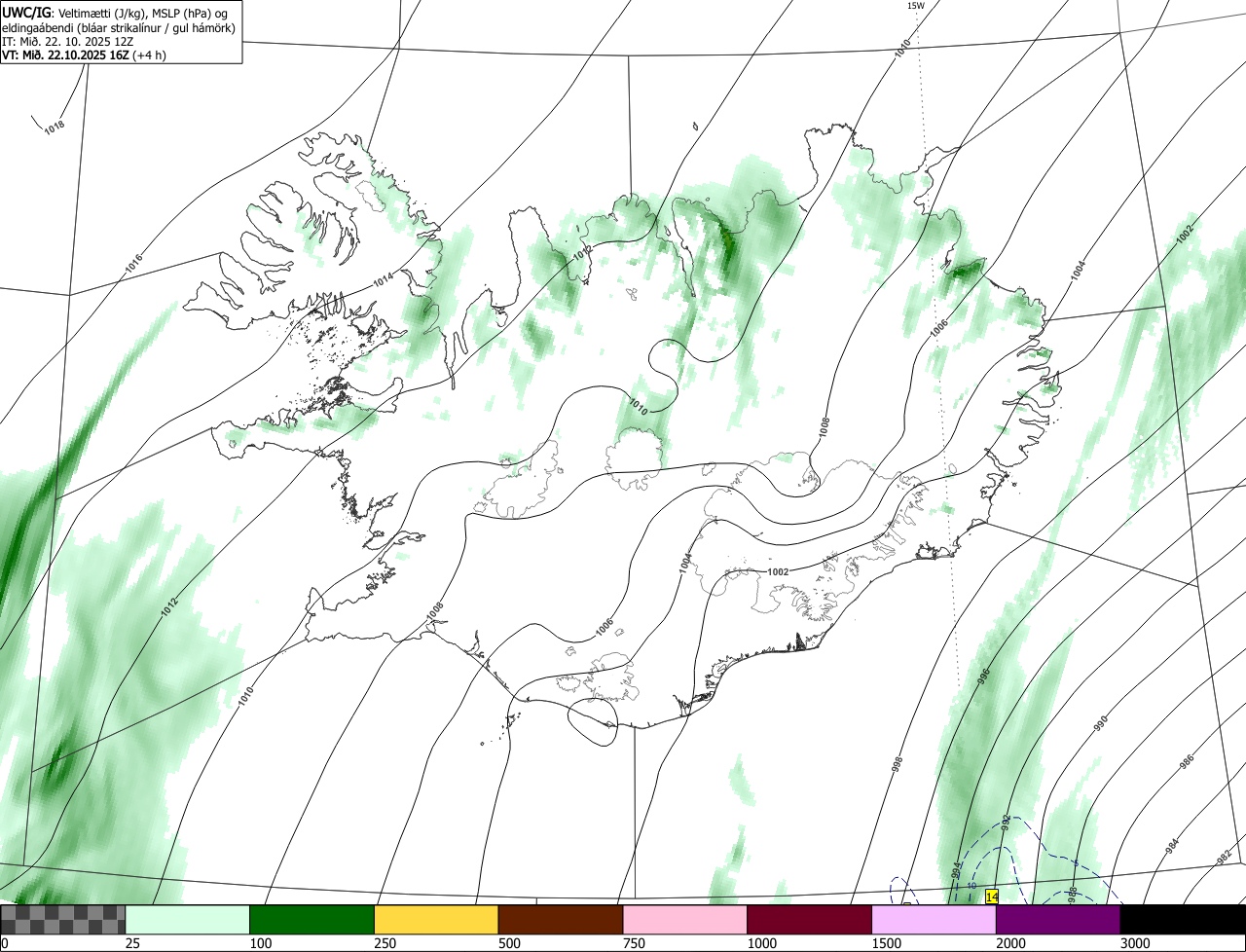This screenshot has width=1246, height=952.
Task: Click the light mint 25–100 legend swatch
Action: click(188, 920)
